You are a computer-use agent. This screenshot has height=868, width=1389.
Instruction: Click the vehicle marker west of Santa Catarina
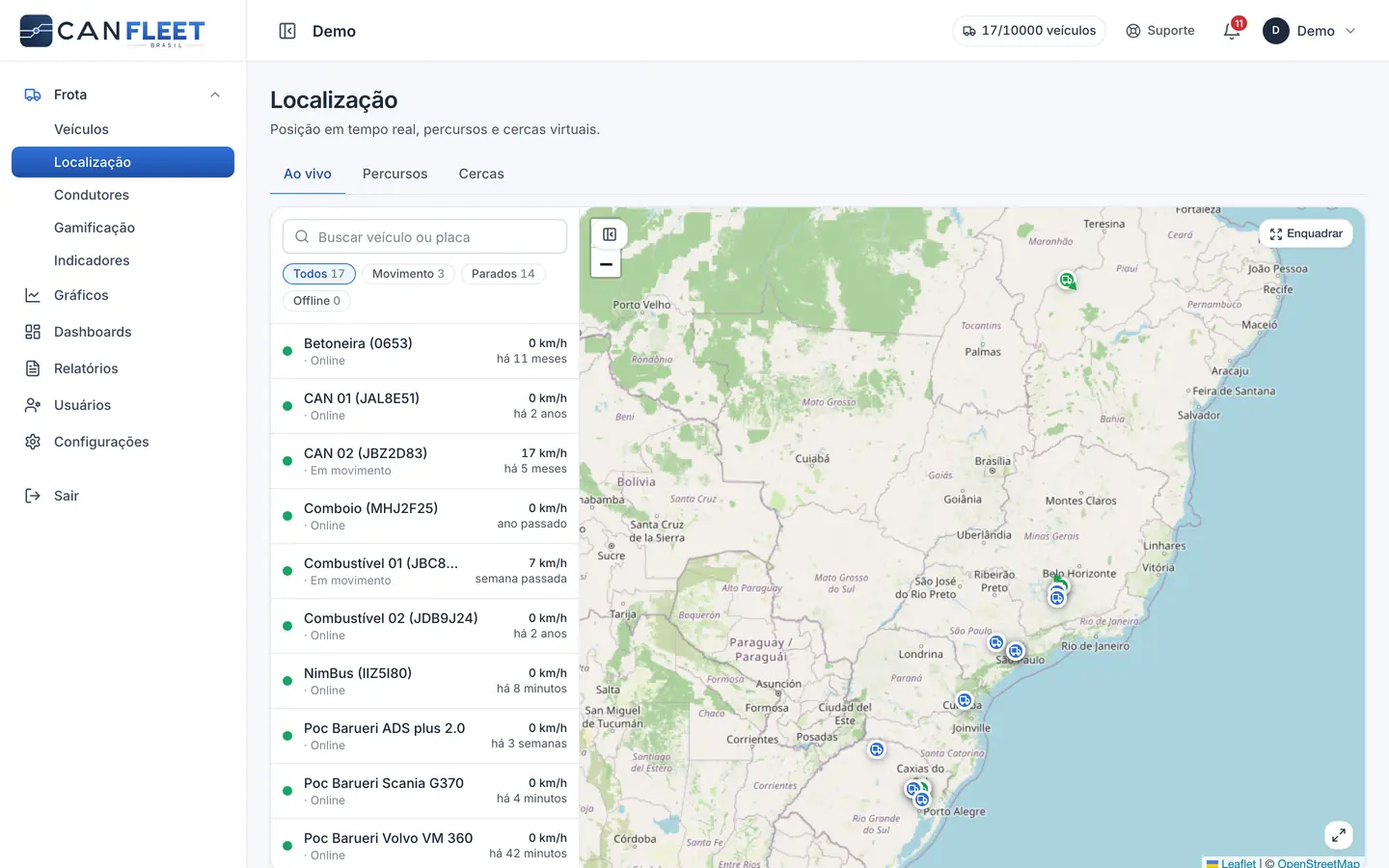[x=876, y=749]
